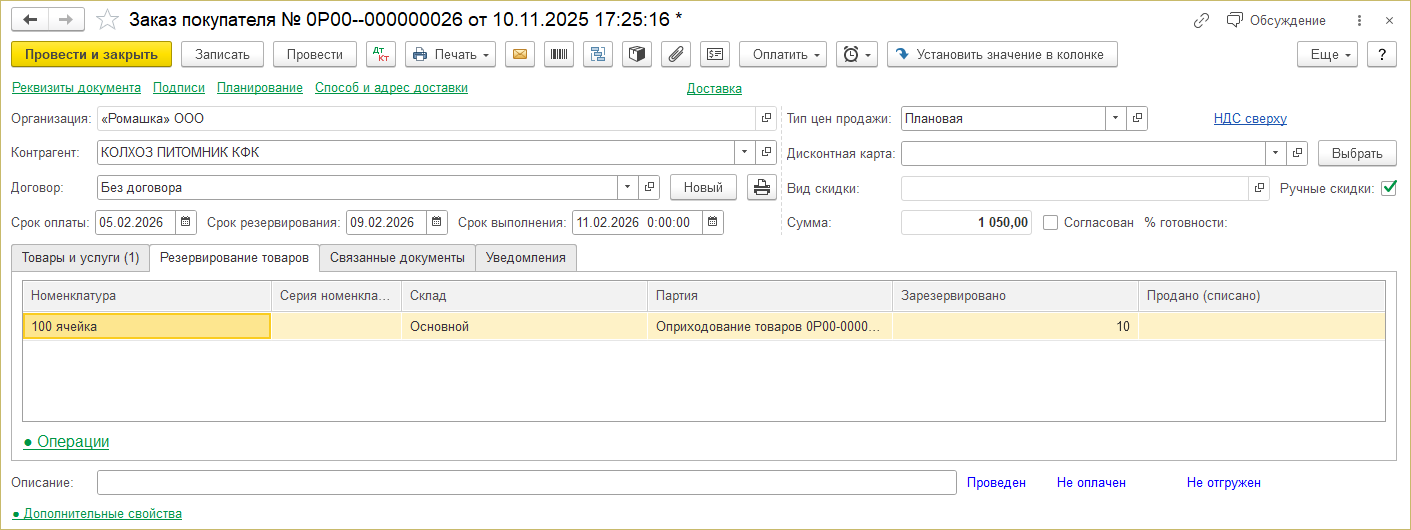Expand Дополнительные свойства section
This screenshot has height=530, width=1411.
pyautogui.click(x=97, y=513)
